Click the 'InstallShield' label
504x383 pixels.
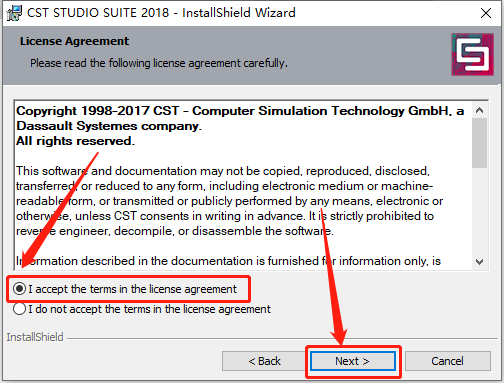(x=35, y=337)
